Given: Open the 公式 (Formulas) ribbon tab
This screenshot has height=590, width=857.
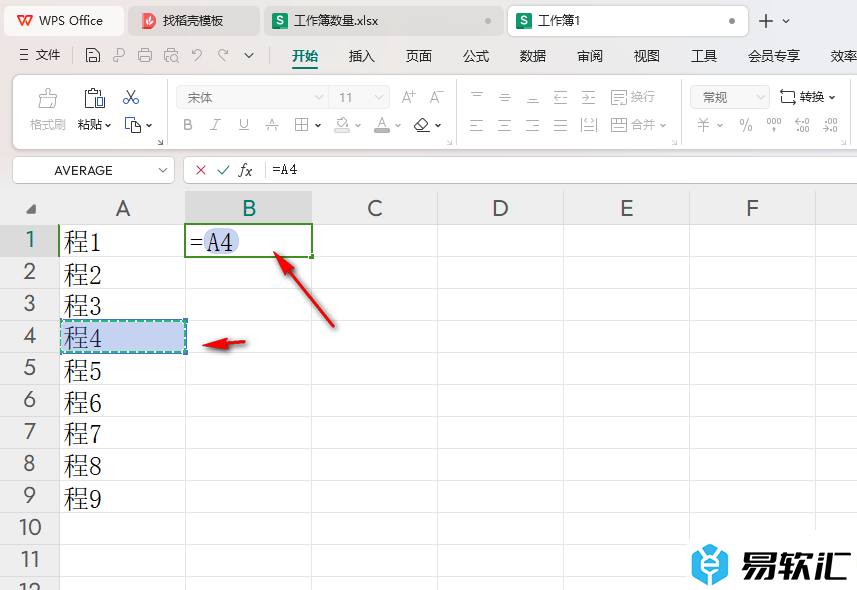Looking at the screenshot, I should (476, 56).
